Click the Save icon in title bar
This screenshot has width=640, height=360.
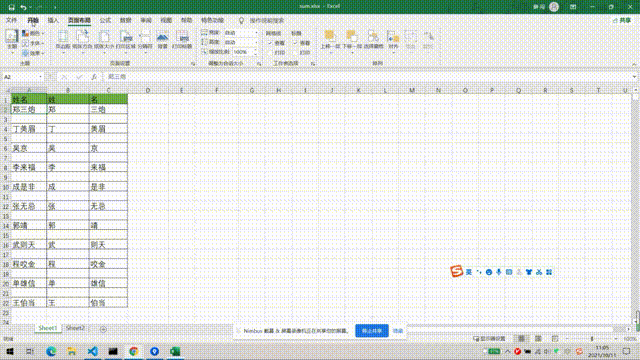(x=11, y=7)
